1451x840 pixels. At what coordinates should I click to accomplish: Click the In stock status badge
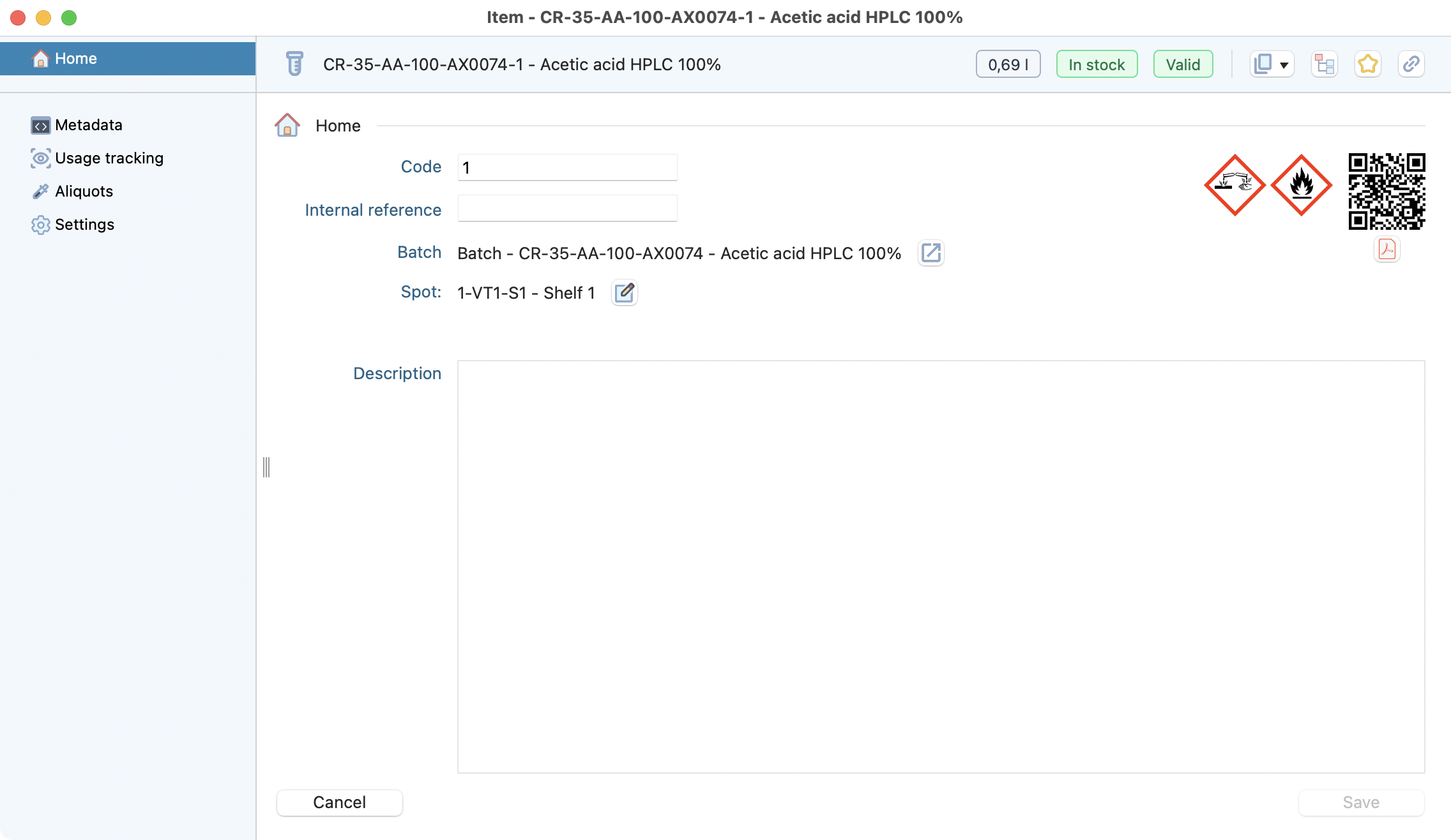1097,64
